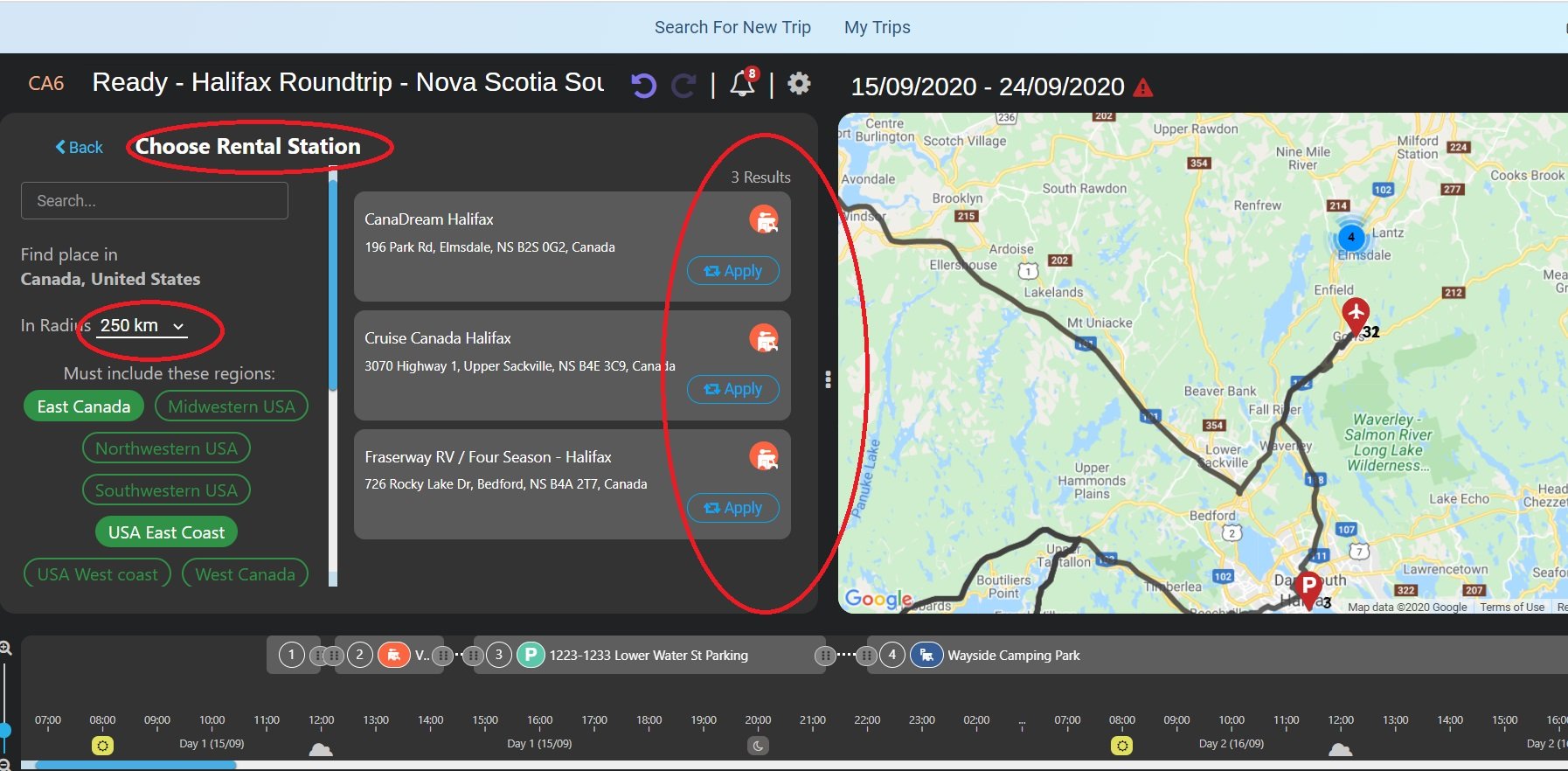Click the filter panel vertical scrollbar

tap(332, 285)
